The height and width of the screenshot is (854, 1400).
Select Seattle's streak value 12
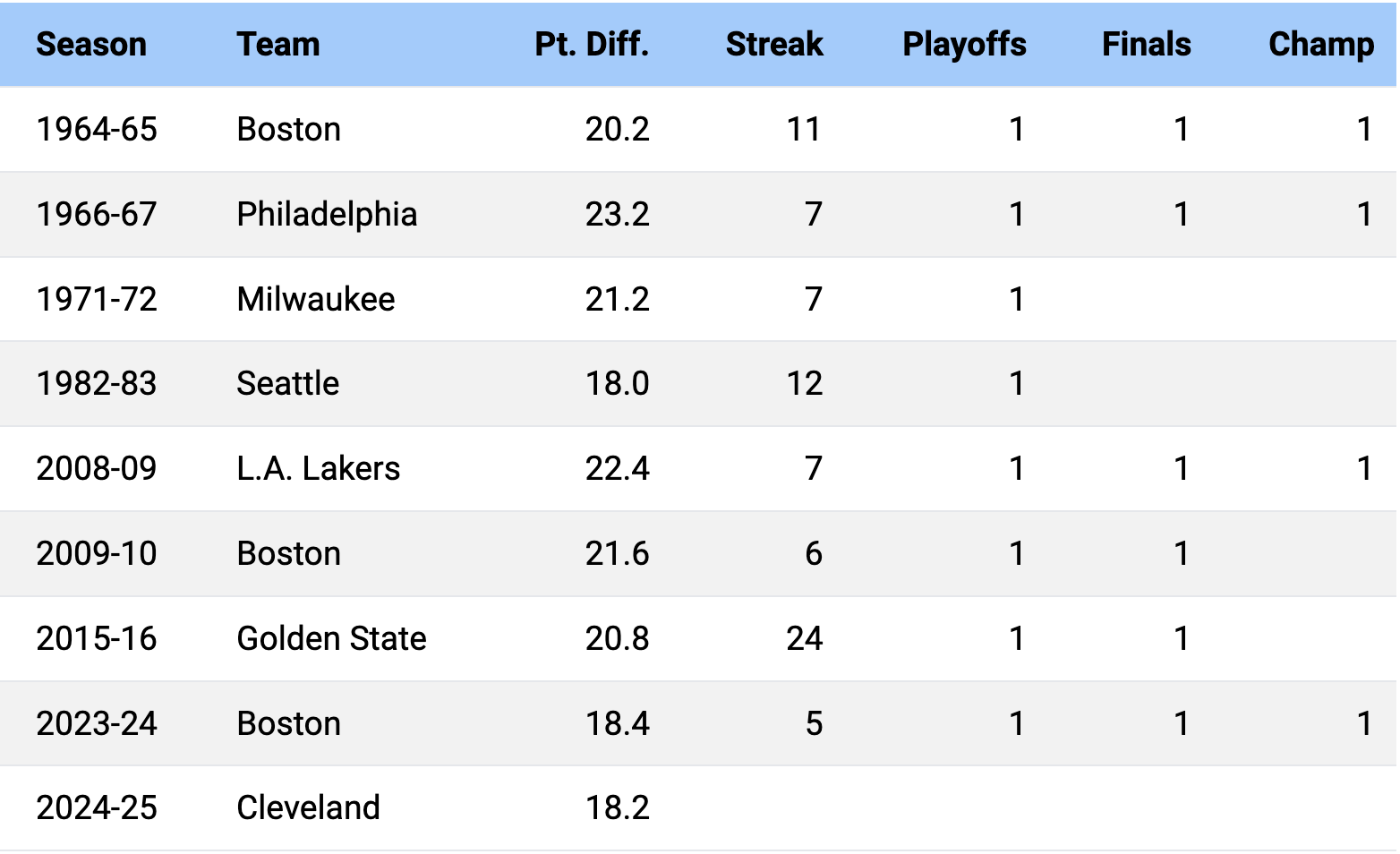tap(804, 383)
